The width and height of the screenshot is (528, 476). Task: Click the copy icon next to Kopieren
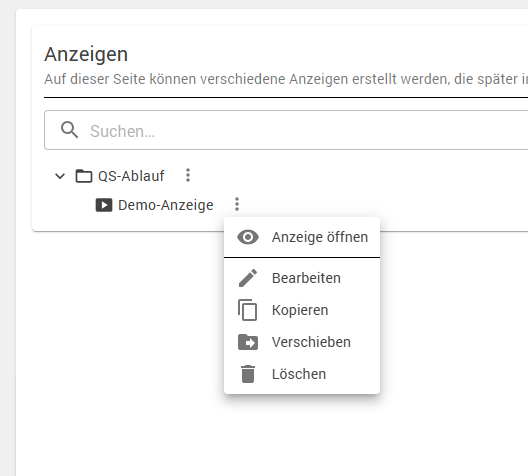tap(248, 310)
